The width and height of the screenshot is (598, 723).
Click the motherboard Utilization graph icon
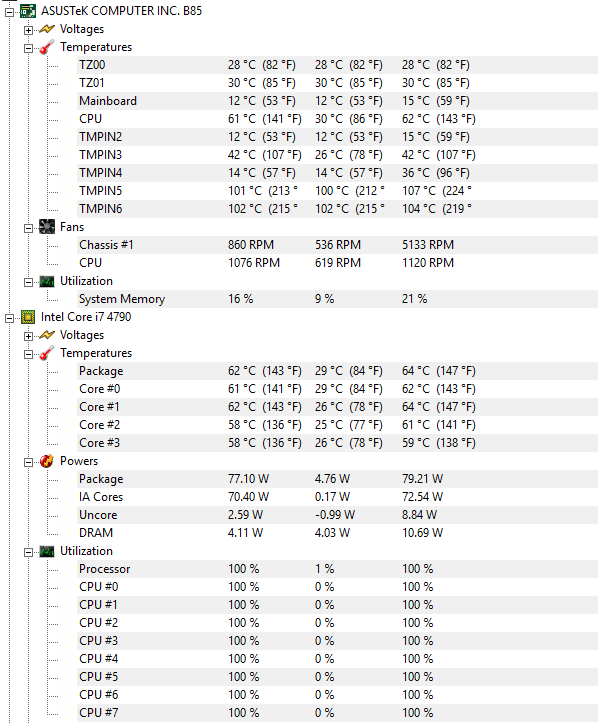[x=47, y=281]
